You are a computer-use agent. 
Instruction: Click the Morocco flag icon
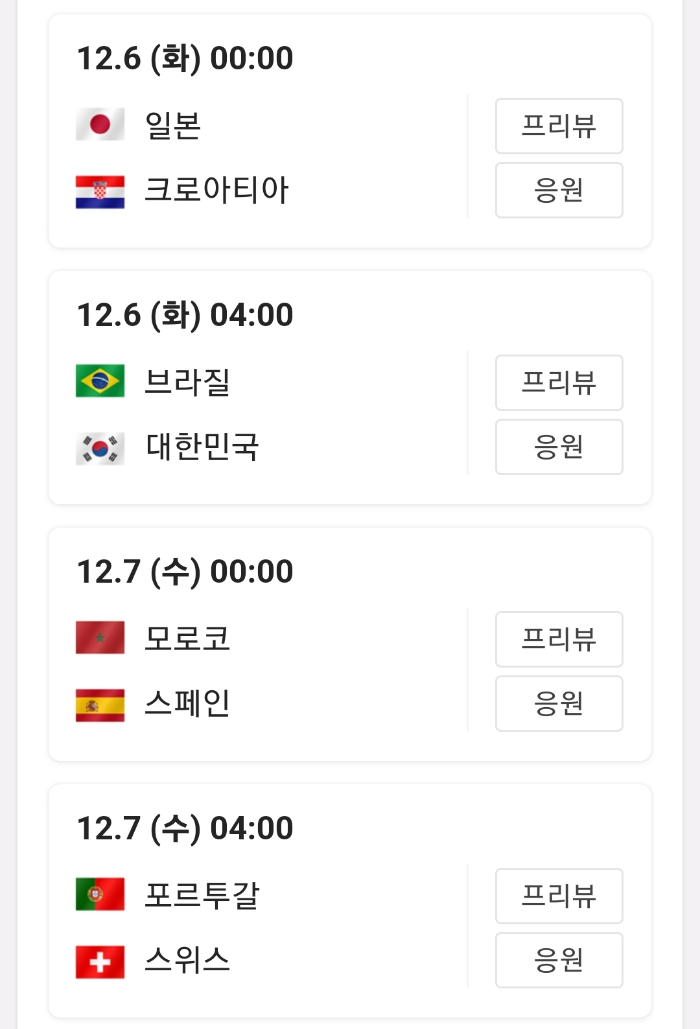99,639
